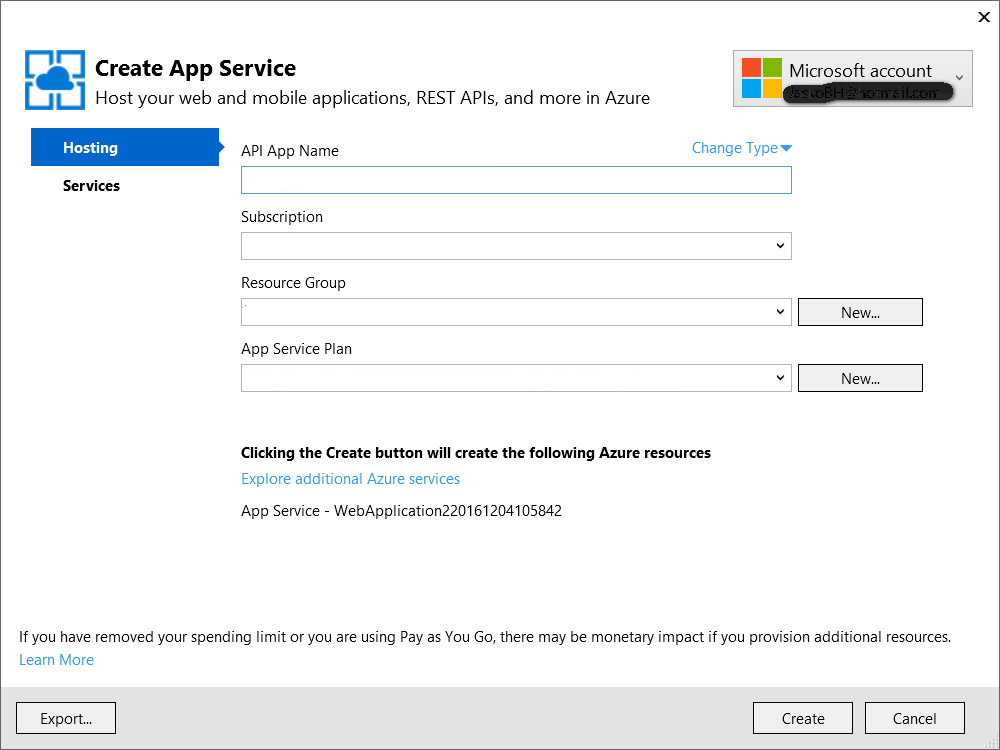Open the Change Type dropdown
1000x750 pixels.
[742, 148]
